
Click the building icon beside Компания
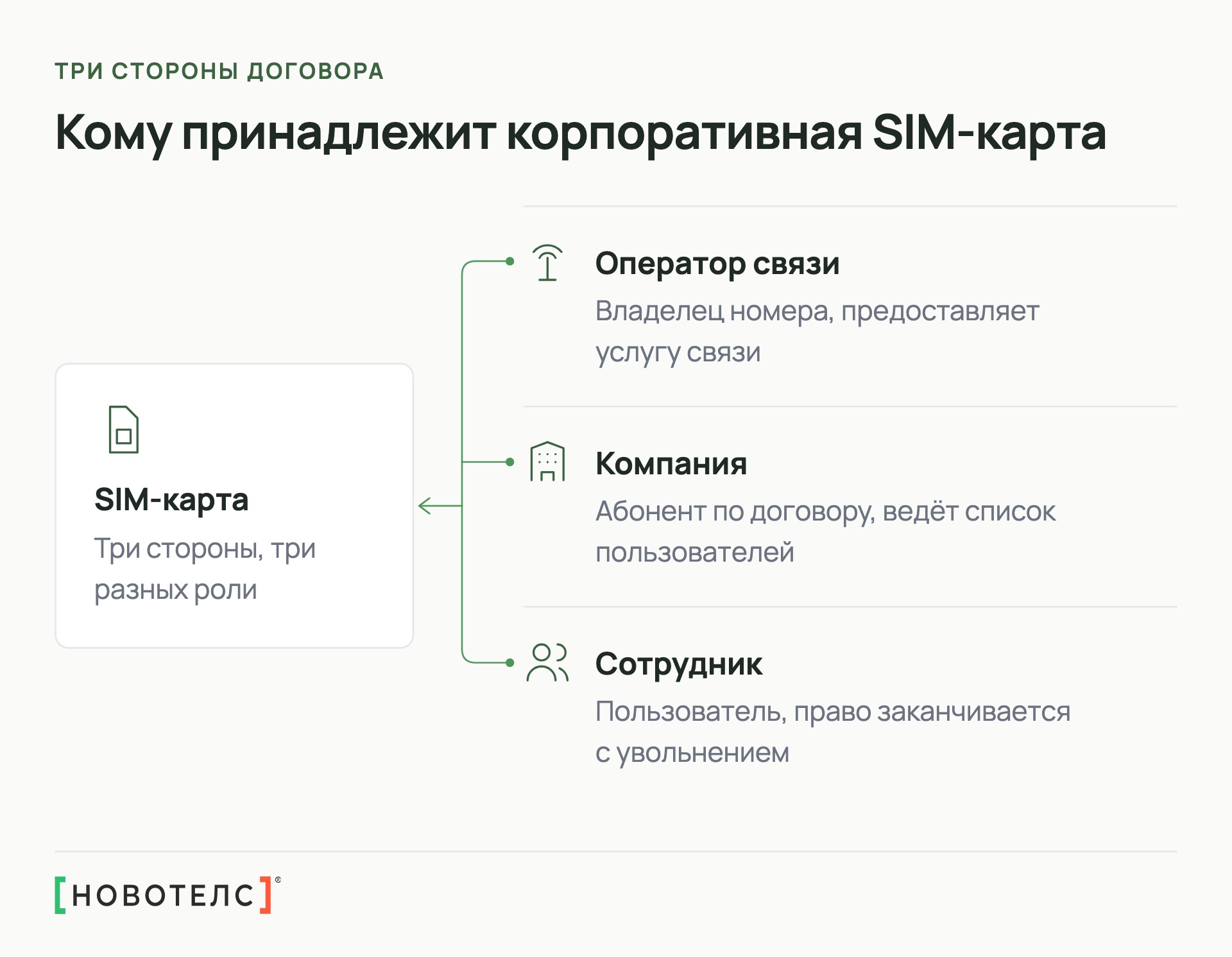[x=547, y=461]
